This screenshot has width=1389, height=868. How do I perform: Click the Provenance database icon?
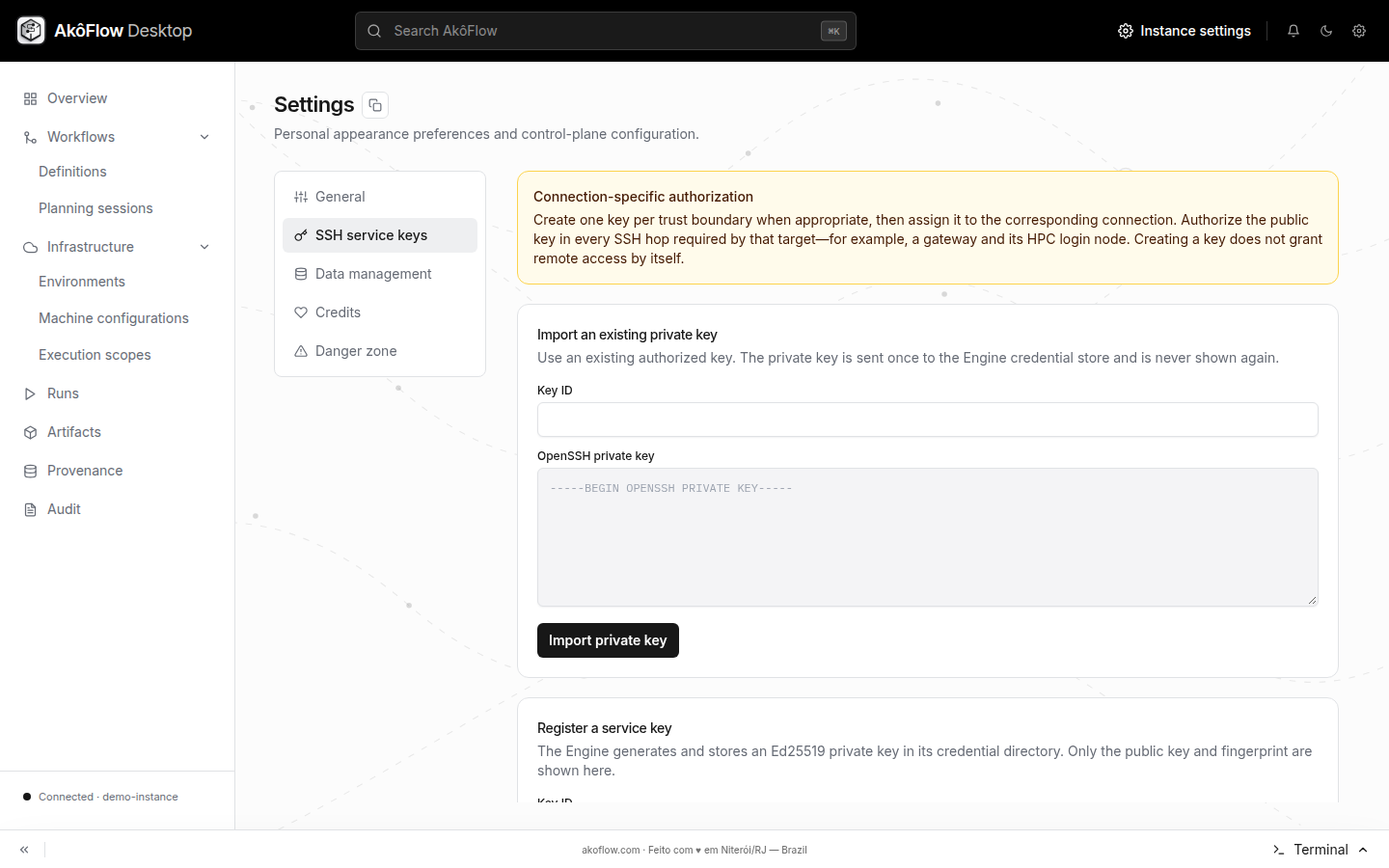31,471
